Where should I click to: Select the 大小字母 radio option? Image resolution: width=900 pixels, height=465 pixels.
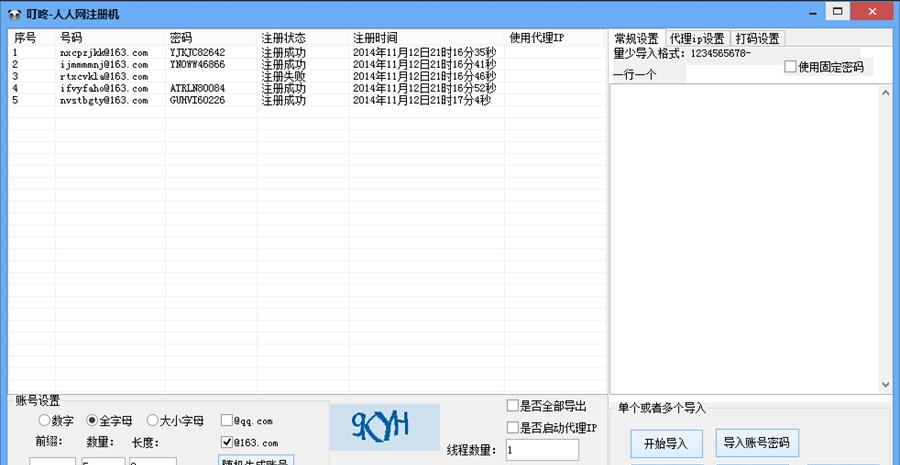point(153,421)
